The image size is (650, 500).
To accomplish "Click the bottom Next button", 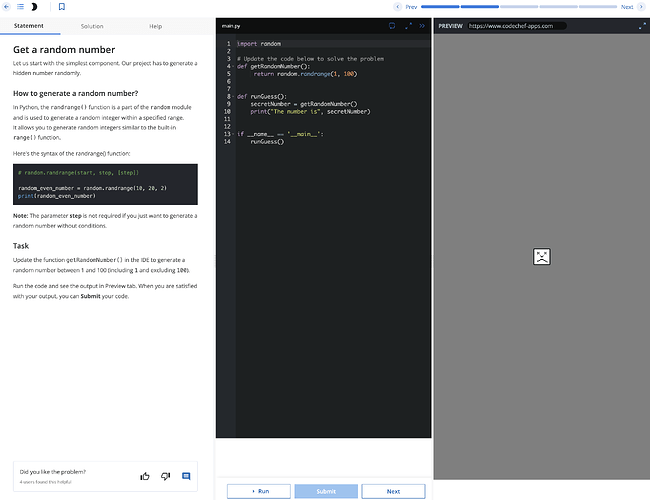I will point(393,491).
